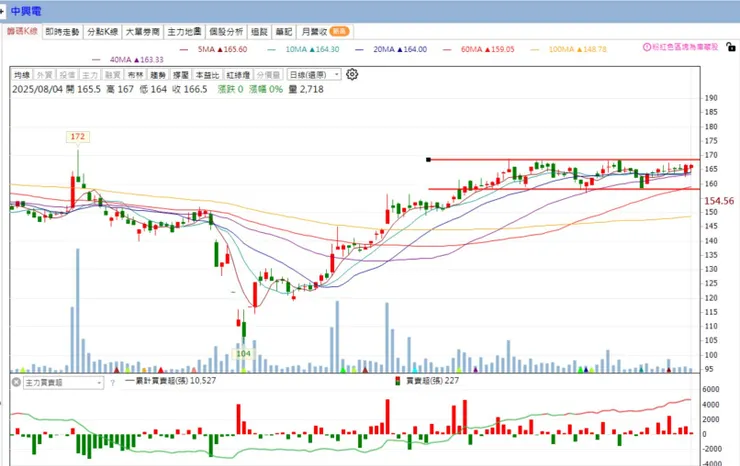The height and width of the screenshot is (466, 740).
Task: Click the 10MA 164.30 legend
Action: coord(312,49)
